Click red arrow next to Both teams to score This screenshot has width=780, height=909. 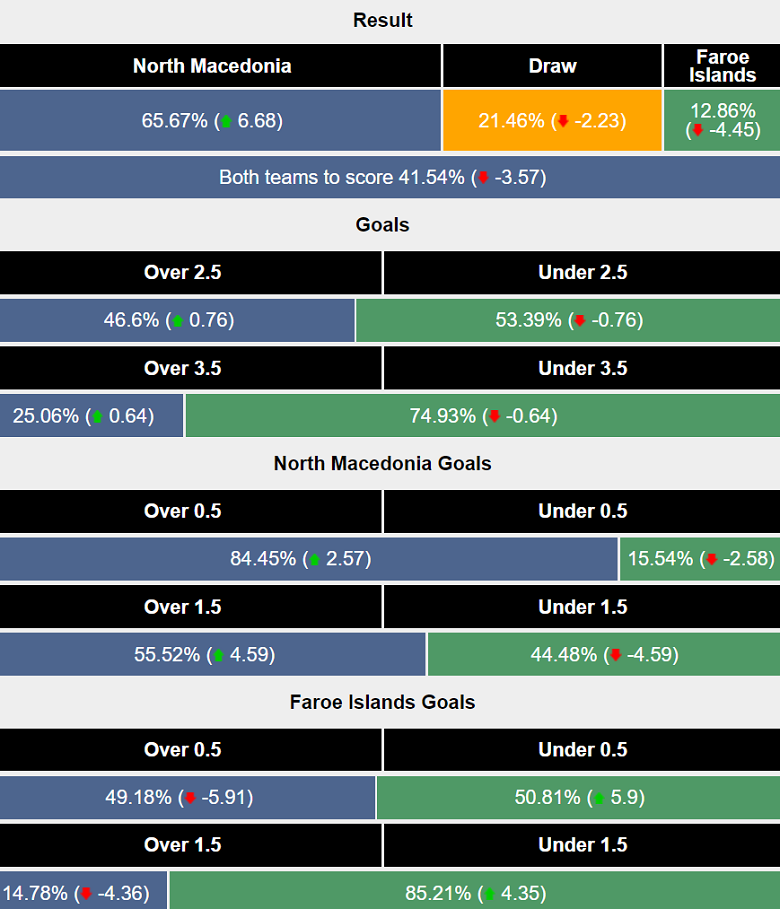click(x=484, y=178)
